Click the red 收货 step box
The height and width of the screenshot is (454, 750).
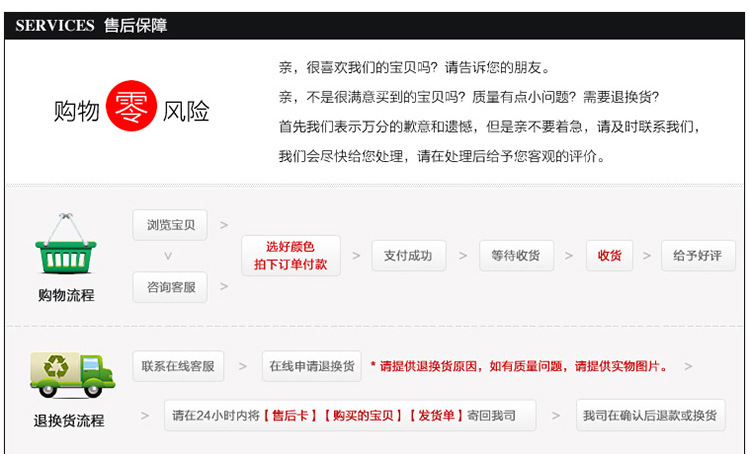click(609, 255)
